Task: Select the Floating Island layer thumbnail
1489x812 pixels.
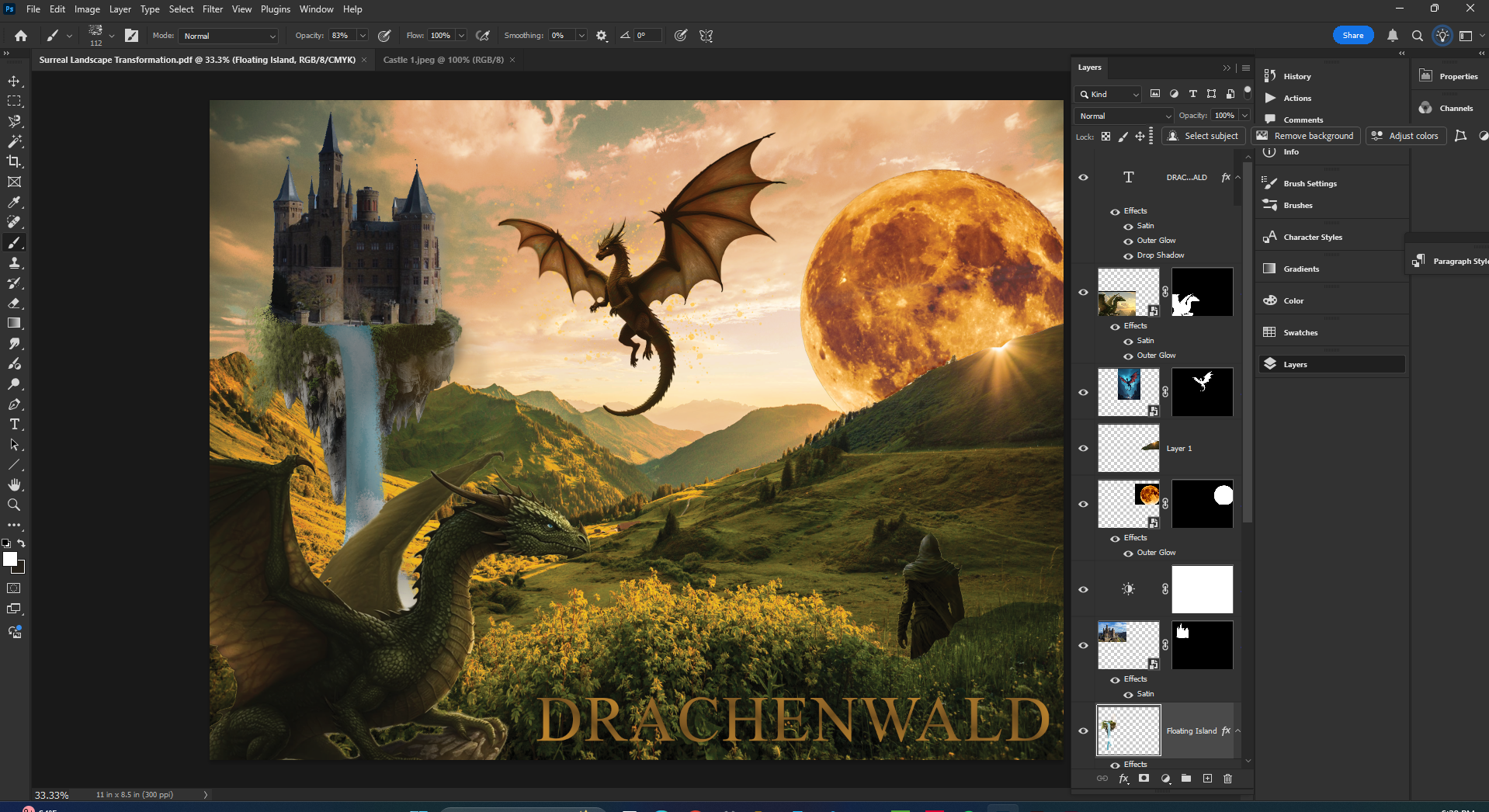Action: (1127, 730)
